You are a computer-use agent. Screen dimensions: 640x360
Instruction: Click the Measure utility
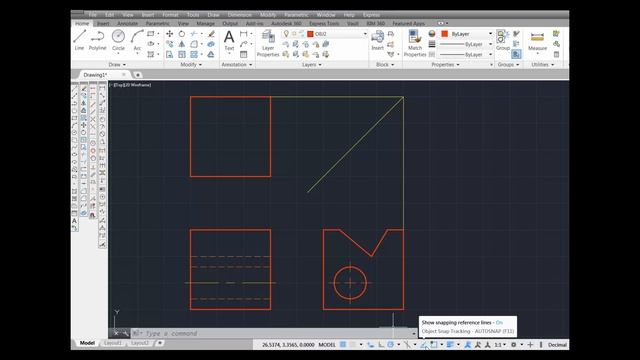pyautogui.click(x=537, y=41)
